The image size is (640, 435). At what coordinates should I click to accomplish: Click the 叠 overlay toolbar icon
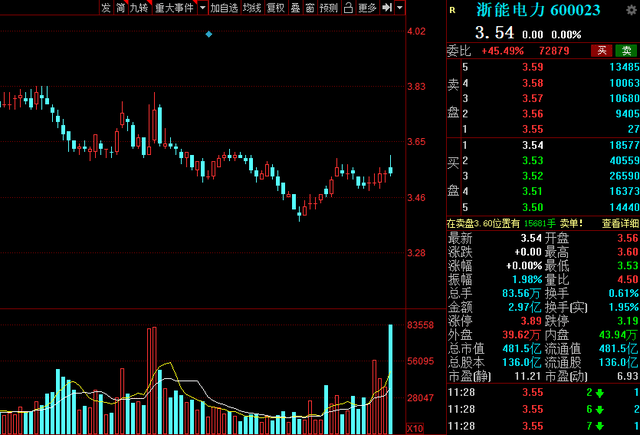(295, 8)
